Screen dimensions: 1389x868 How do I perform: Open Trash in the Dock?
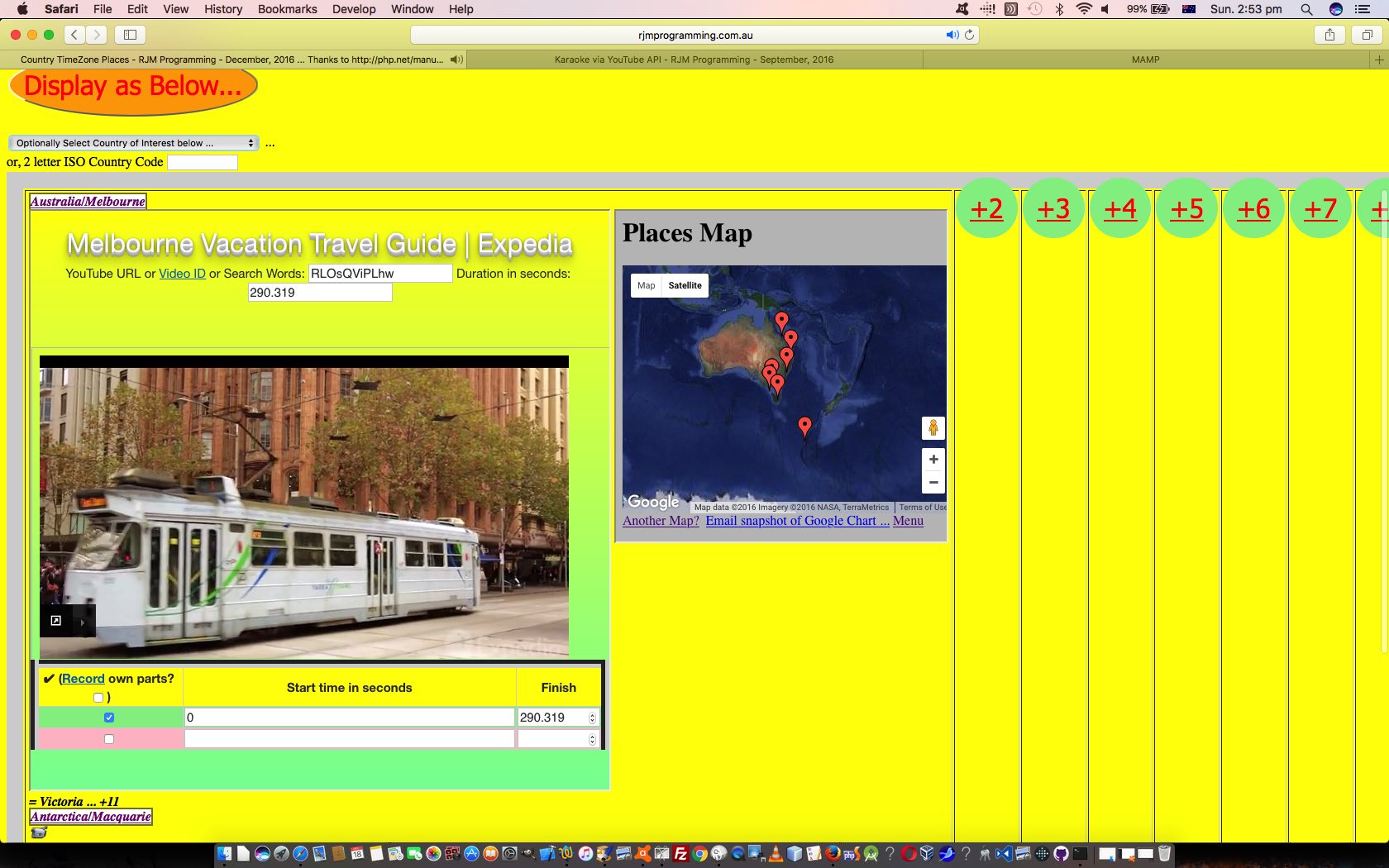(x=1164, y=854)
